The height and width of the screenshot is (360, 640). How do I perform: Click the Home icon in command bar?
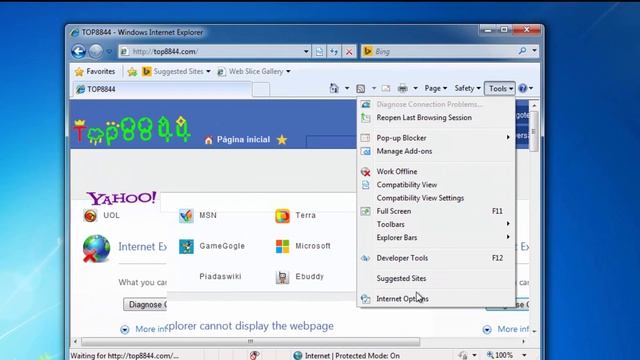click(334, 88)
